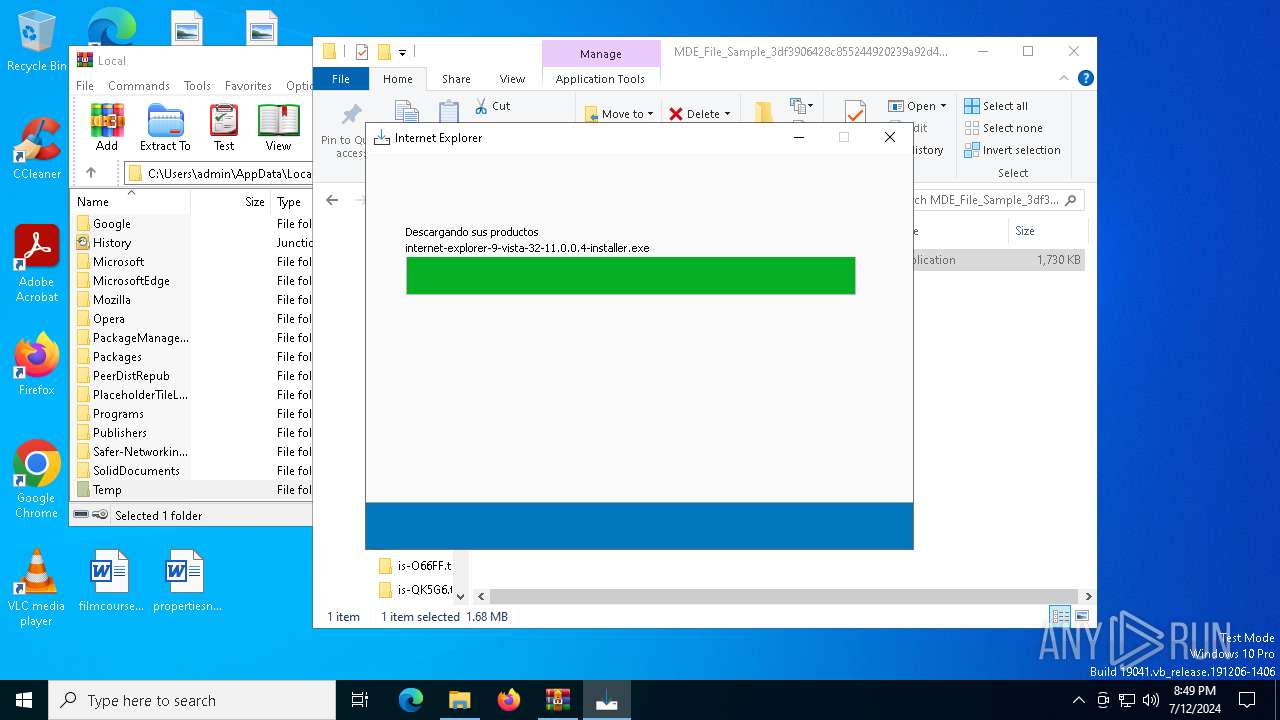Open the Quick Access Toolbar customize arrow
The image size is (1280, 720).
(403, 52)
